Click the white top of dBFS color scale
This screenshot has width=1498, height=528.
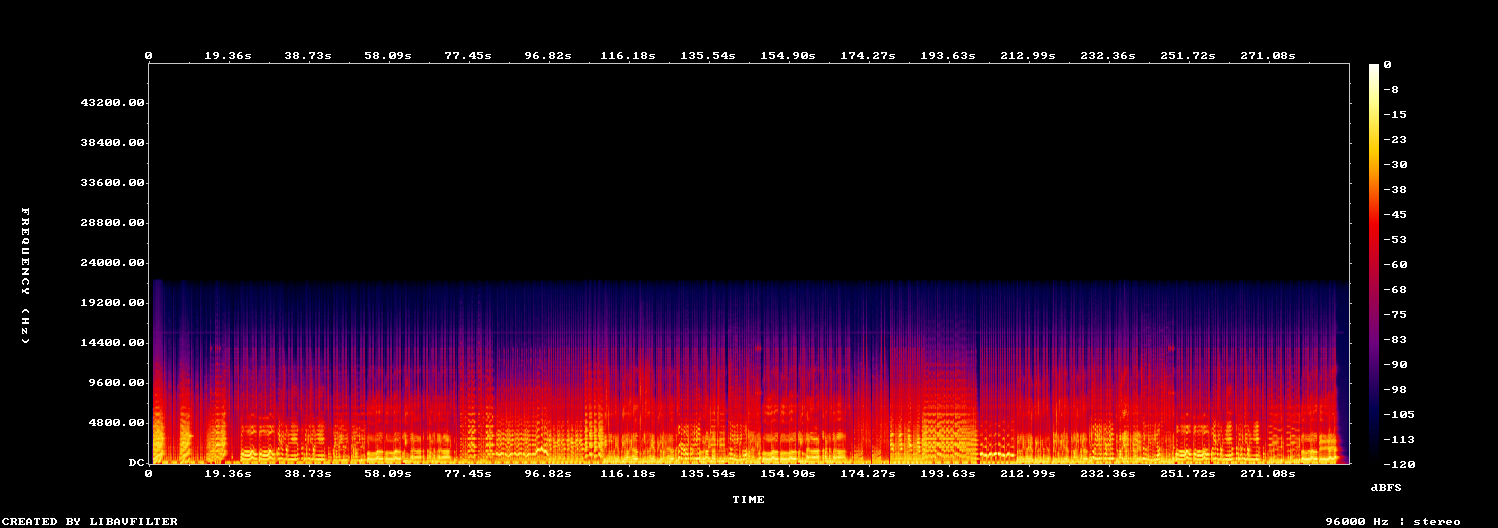[1375, 67]
